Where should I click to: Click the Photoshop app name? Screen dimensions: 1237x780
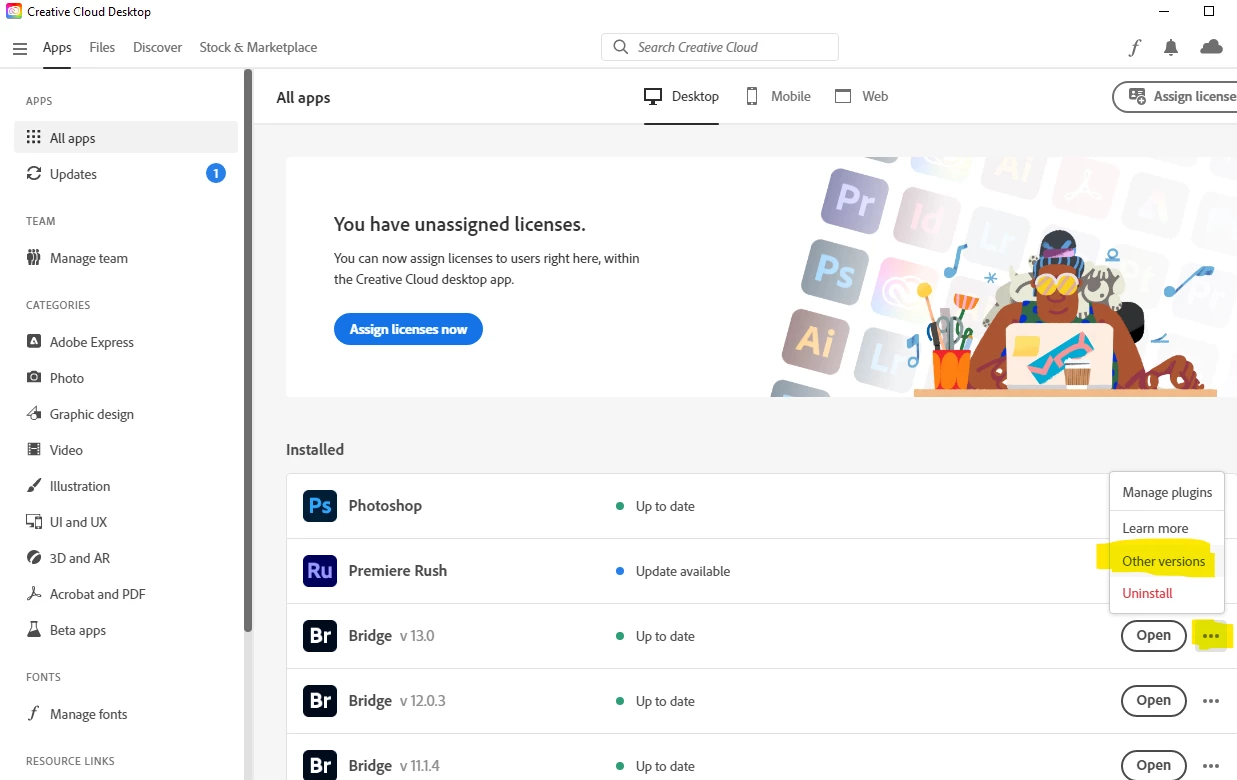click(385, 506)
